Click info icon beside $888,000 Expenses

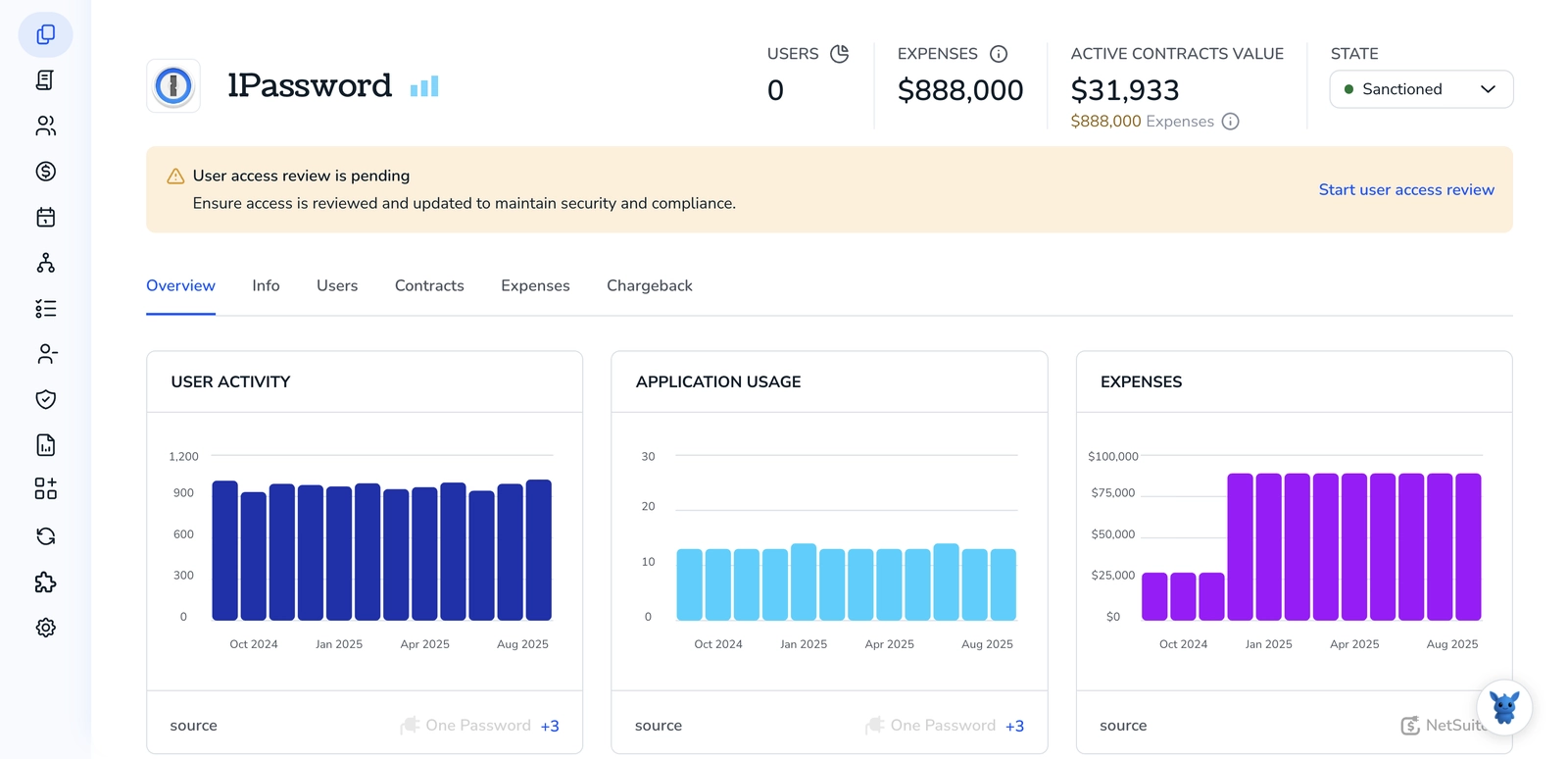[1231, 122]
